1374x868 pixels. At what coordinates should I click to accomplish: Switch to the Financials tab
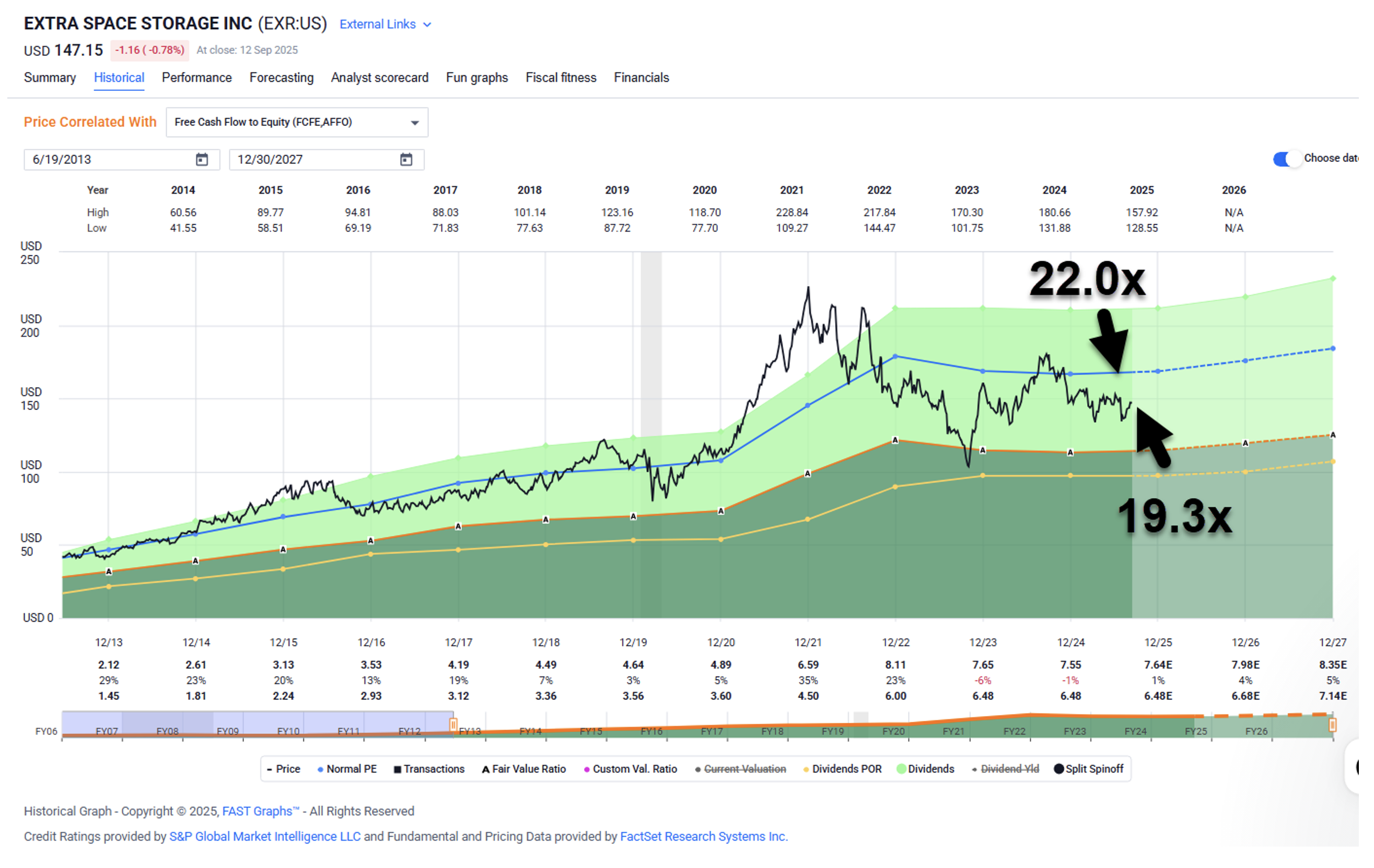[642, 78]
